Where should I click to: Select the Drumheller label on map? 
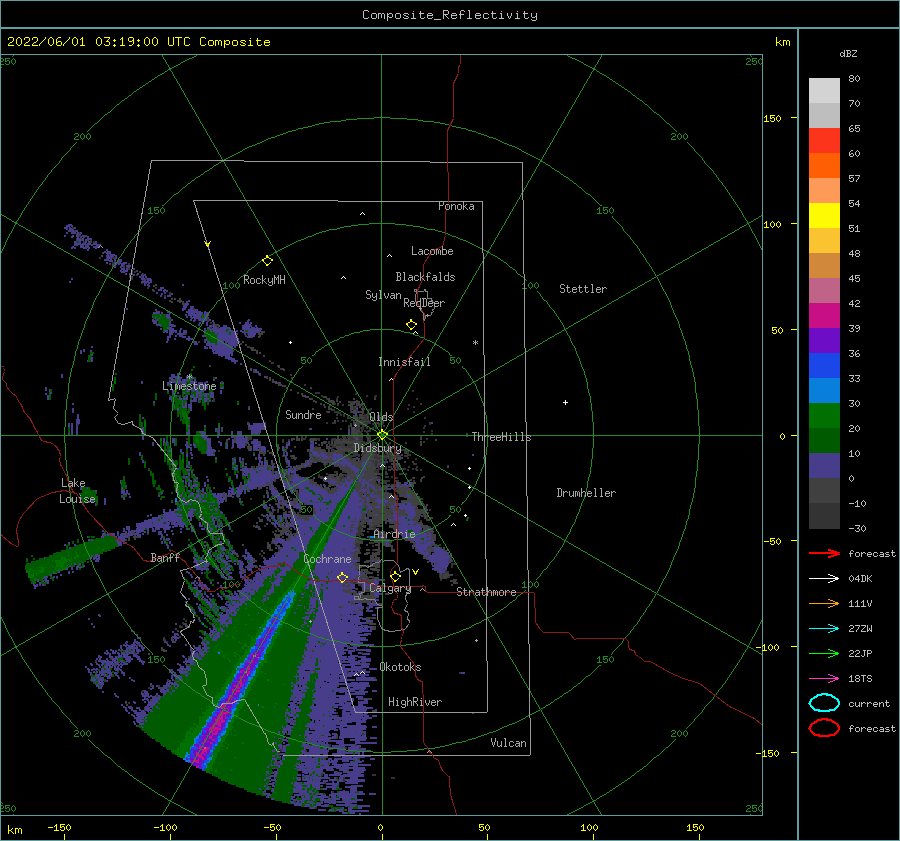coord(586,493)
